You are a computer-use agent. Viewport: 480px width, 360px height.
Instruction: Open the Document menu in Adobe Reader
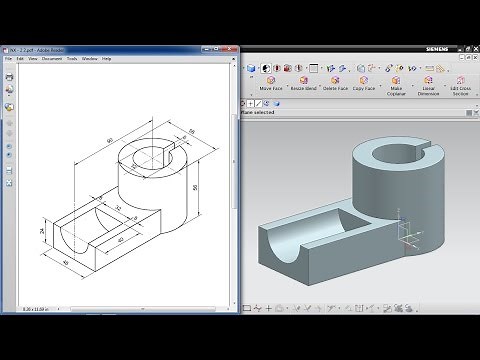(52, 59)
